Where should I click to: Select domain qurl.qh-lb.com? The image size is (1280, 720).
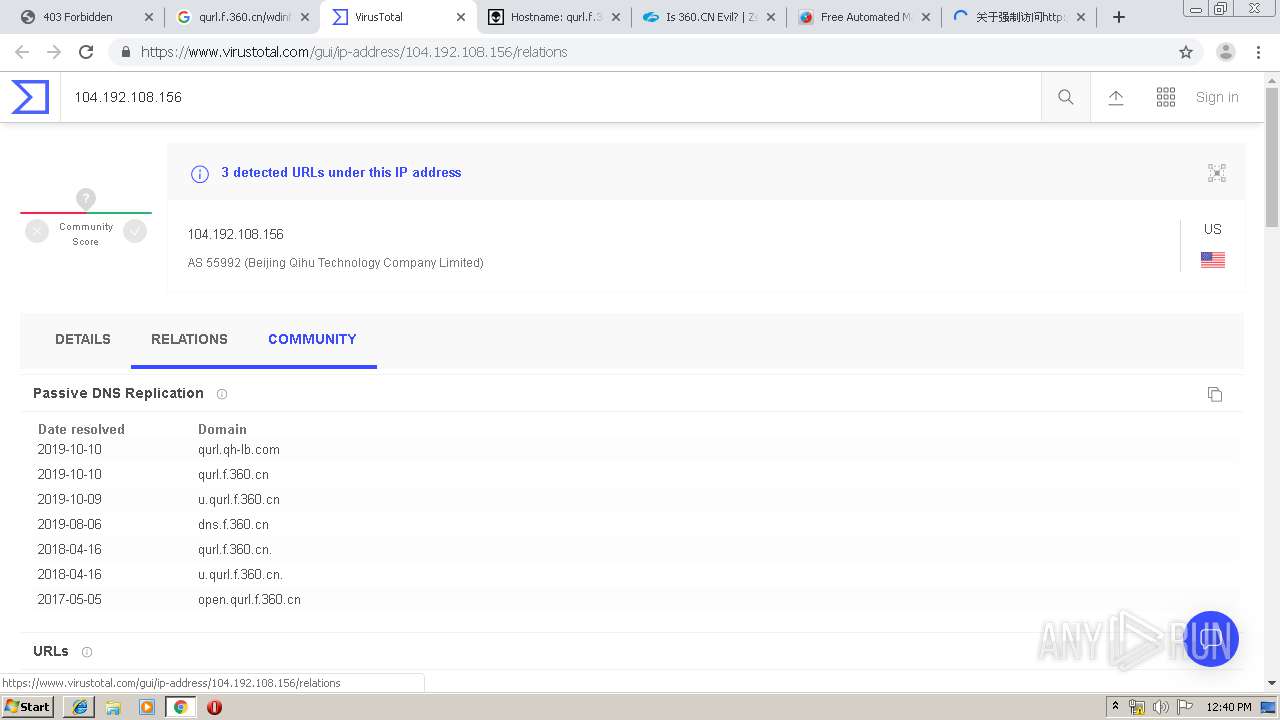(239, 450)
